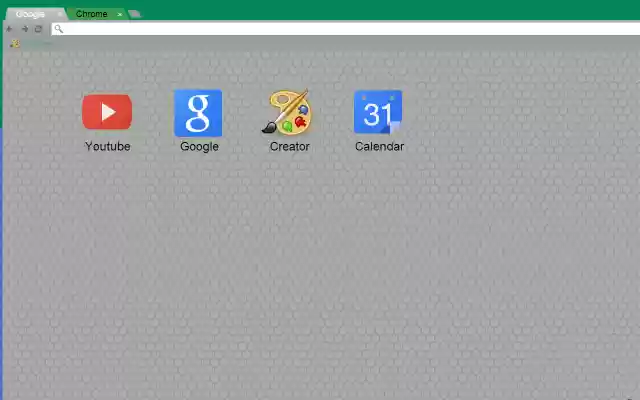Open the Calendar 31 app icon
The width and height of the screenshot is (640, 400).
[378, 112]
